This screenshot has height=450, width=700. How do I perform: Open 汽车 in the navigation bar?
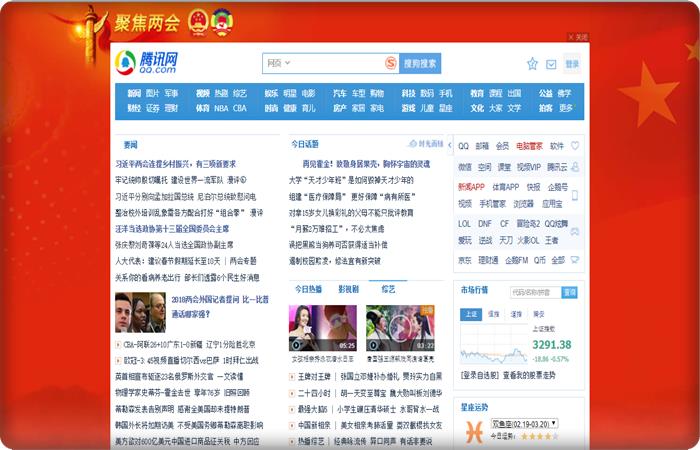pyautogui.click(x=340, y=93)
